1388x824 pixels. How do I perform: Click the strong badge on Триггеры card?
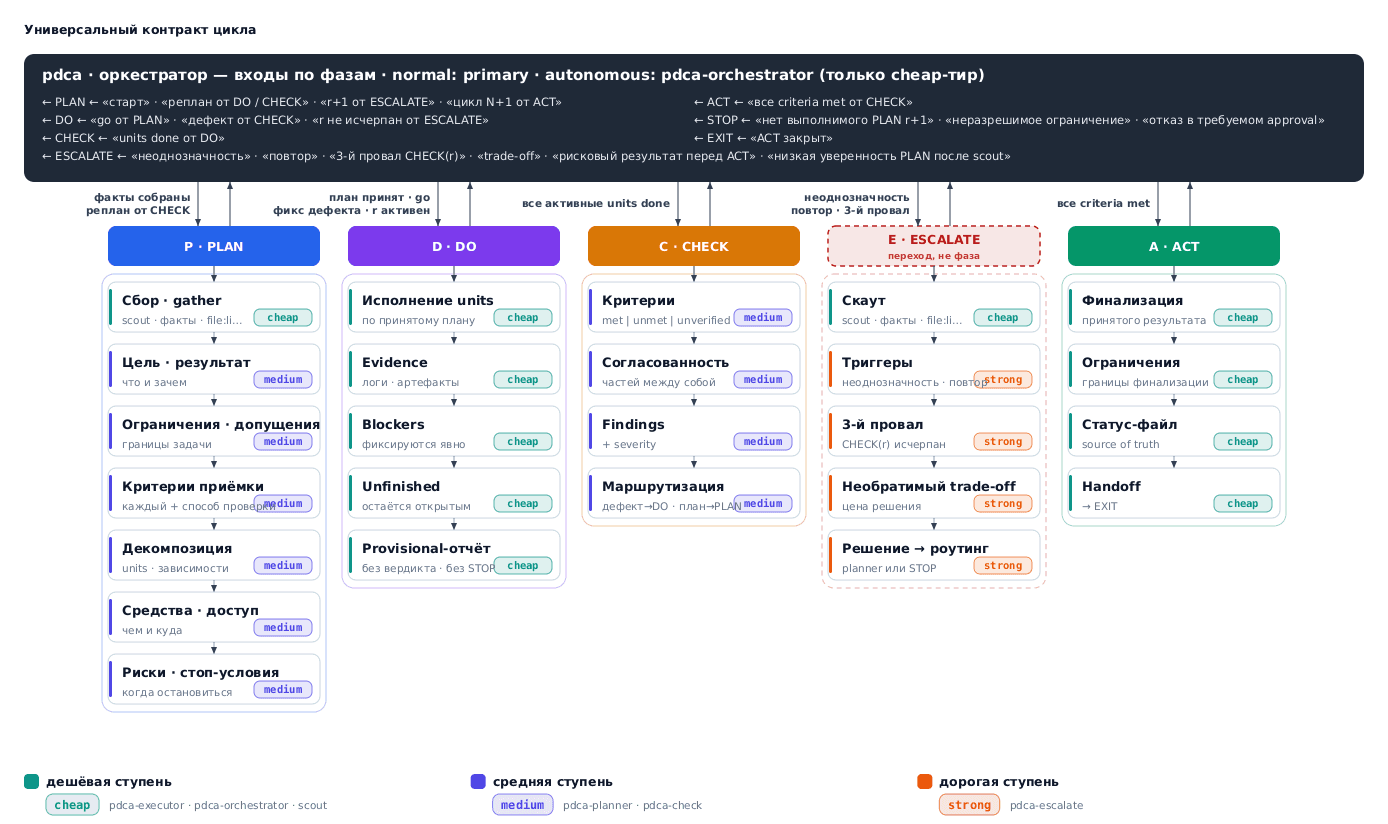(x=1003, y=379)
